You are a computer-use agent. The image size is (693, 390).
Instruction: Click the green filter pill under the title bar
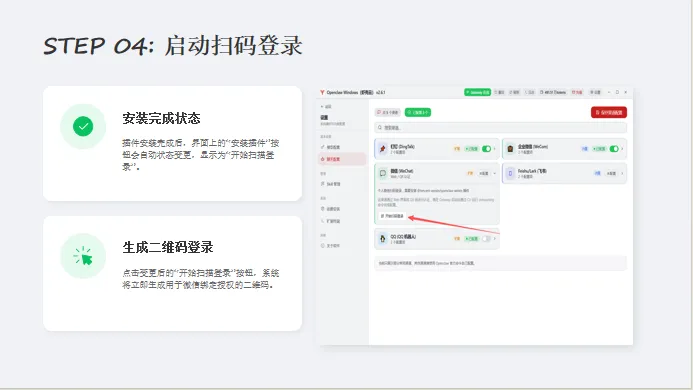pyautogui.click(x=418, y=112)
